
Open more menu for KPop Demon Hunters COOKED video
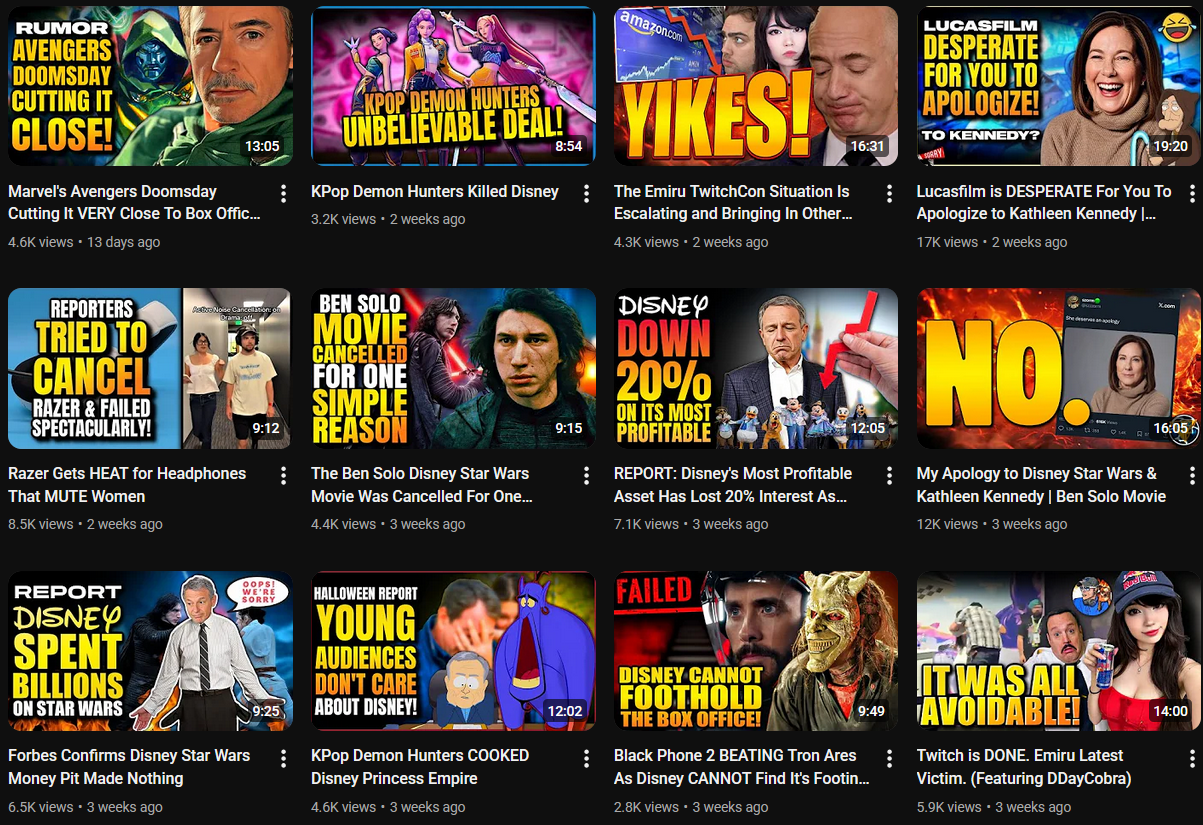pyautogui.click(x=587, y=758)
